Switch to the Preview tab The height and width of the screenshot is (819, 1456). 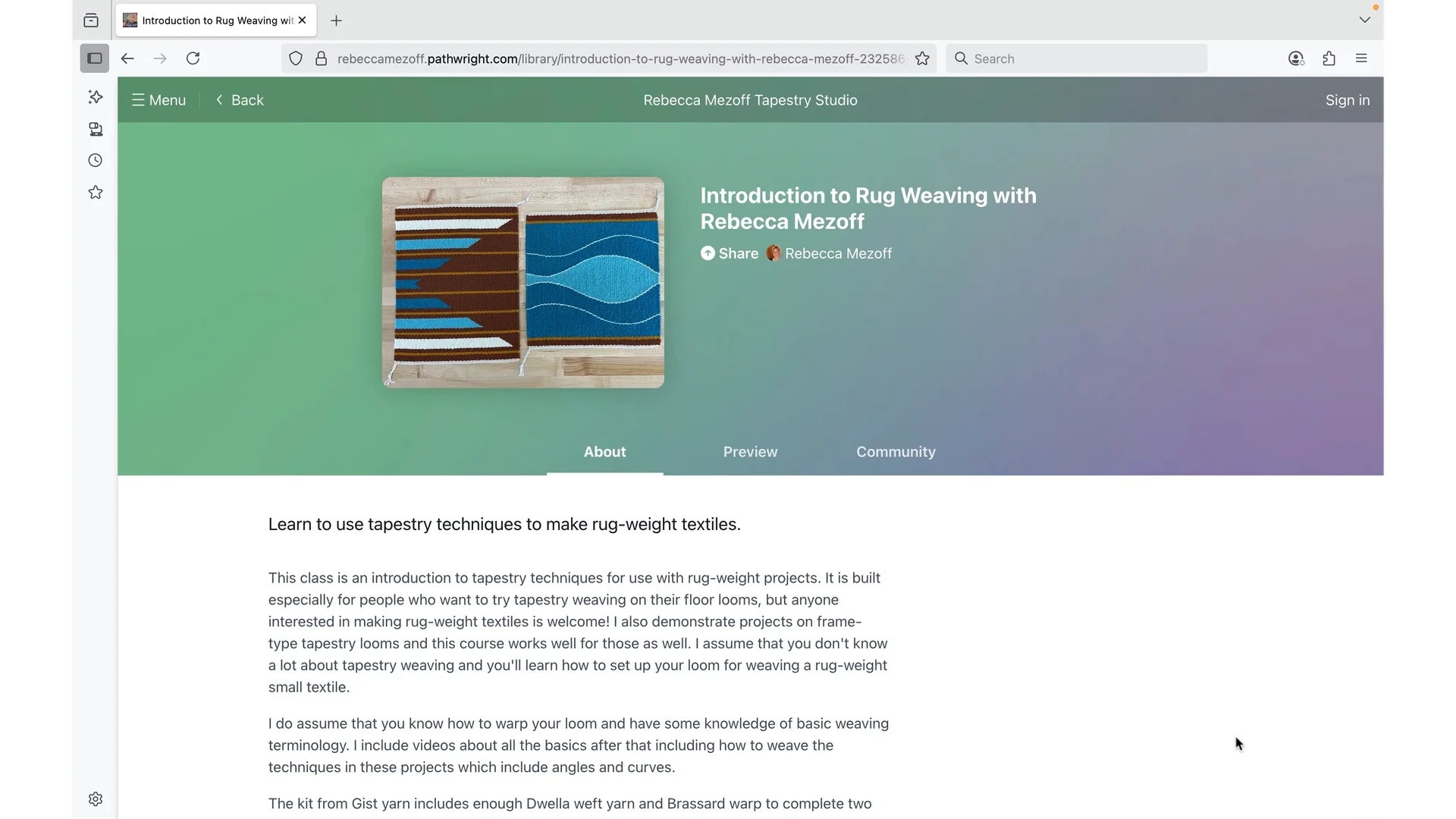click(x=751, y=452)
